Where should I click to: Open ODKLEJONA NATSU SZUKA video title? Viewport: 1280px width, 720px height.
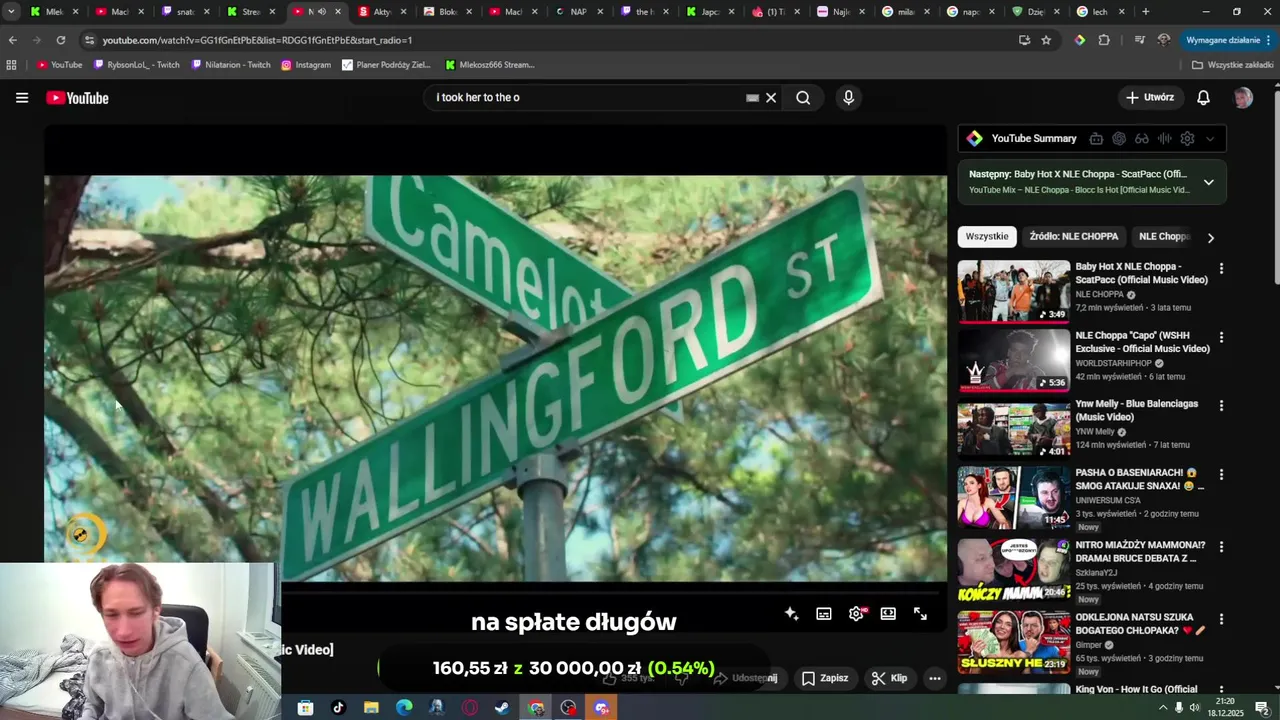pos(1140,623)
